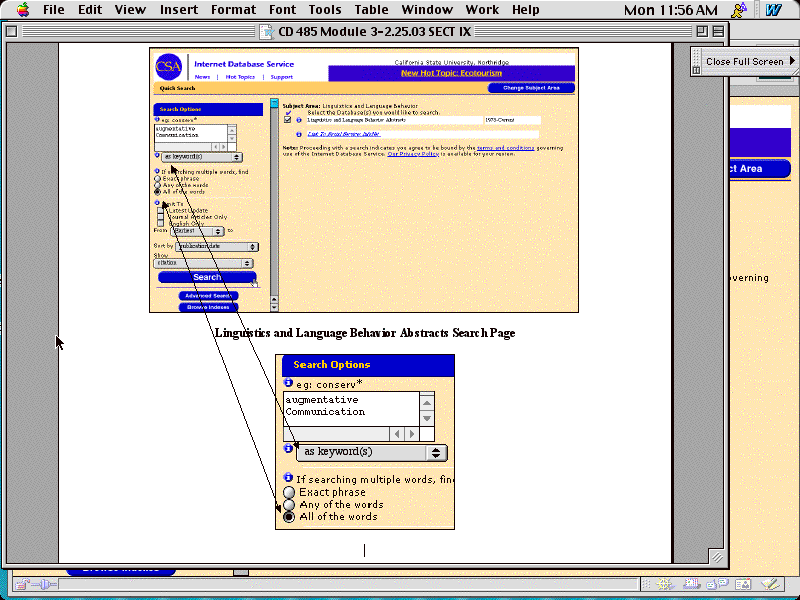Click the zoom box in the title bar

click(x=702, y=31)
